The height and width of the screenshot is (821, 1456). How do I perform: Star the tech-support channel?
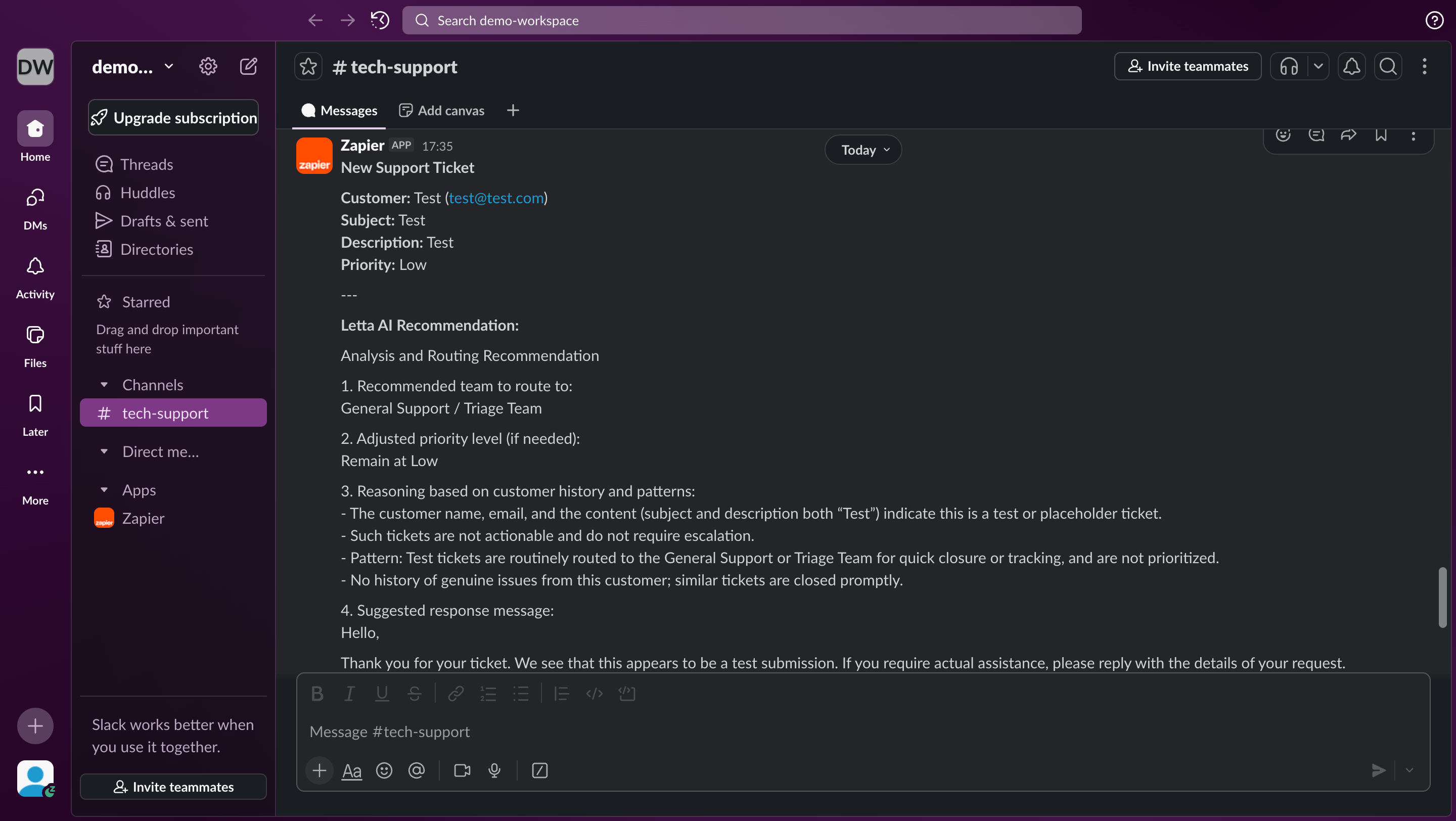pos(308,66)
